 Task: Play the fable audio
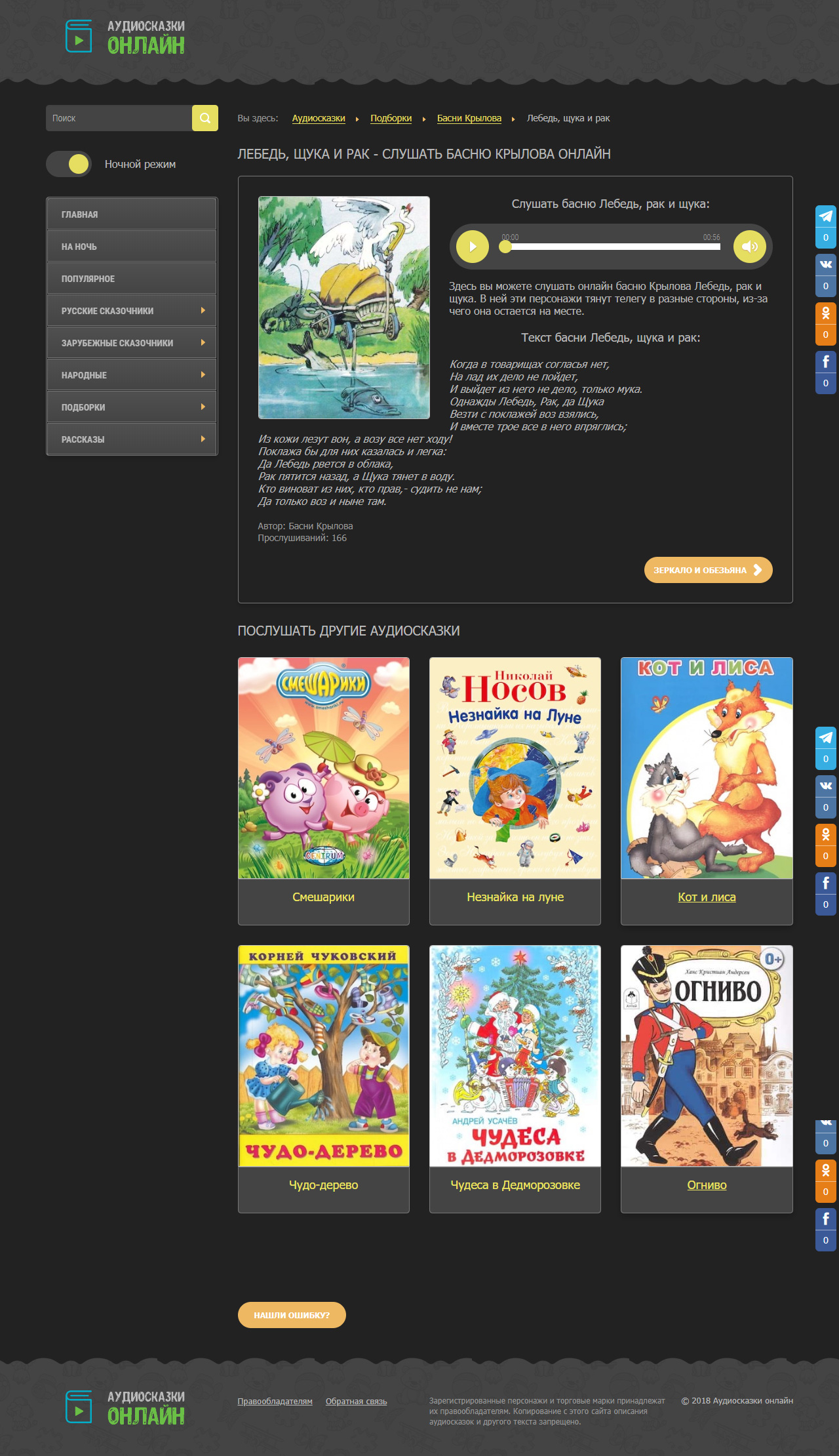click(473, 247)
